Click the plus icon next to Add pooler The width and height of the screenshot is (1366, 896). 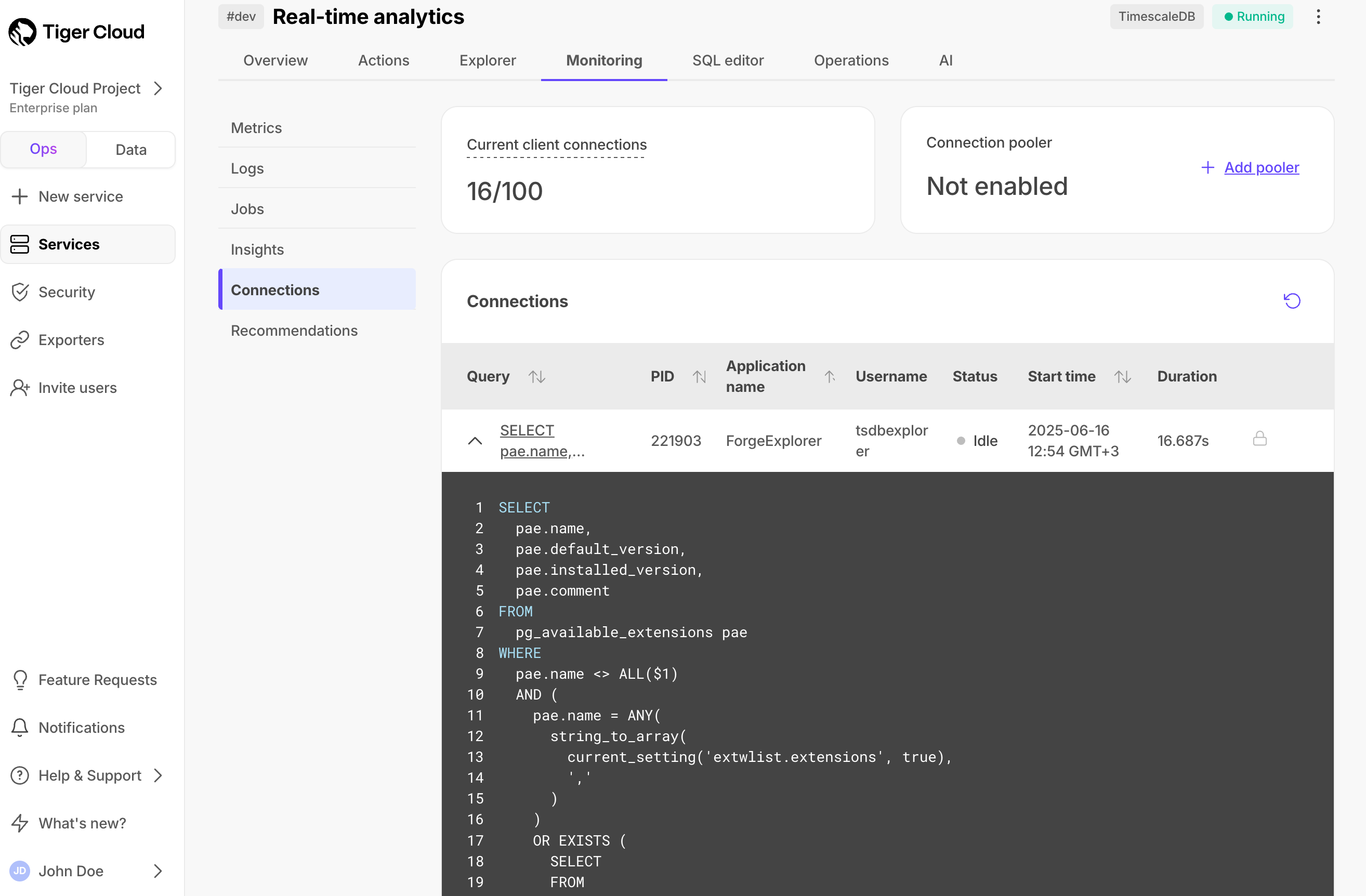coord(1207,167)
